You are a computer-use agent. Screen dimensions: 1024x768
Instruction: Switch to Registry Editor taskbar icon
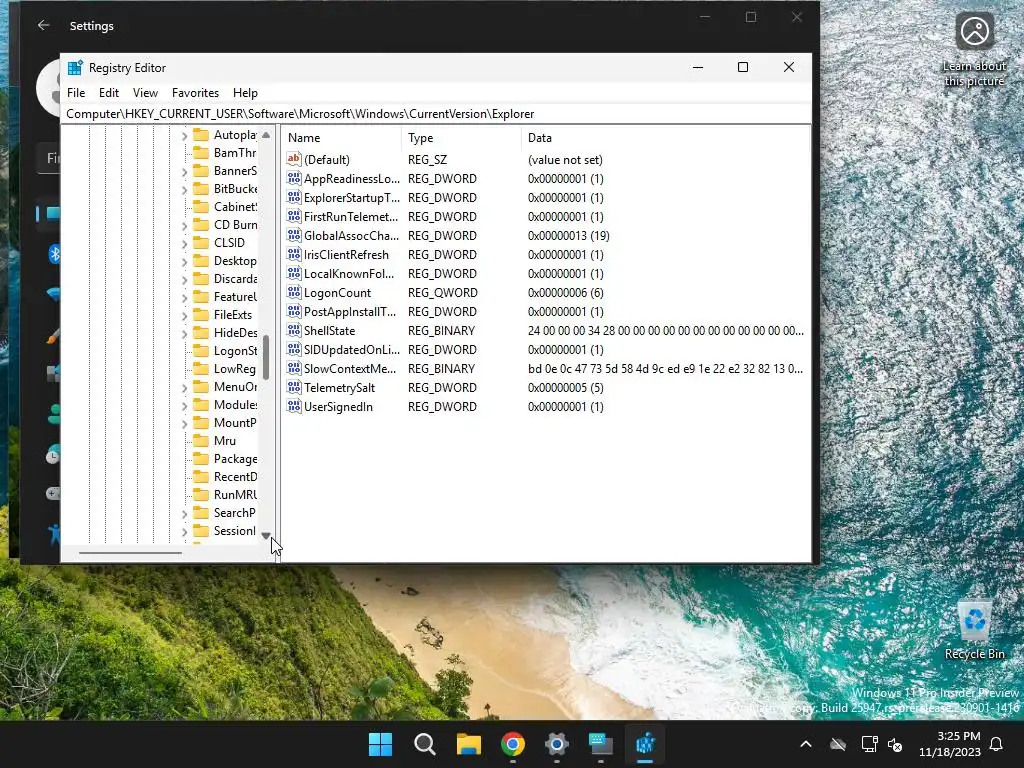point(645,744)
